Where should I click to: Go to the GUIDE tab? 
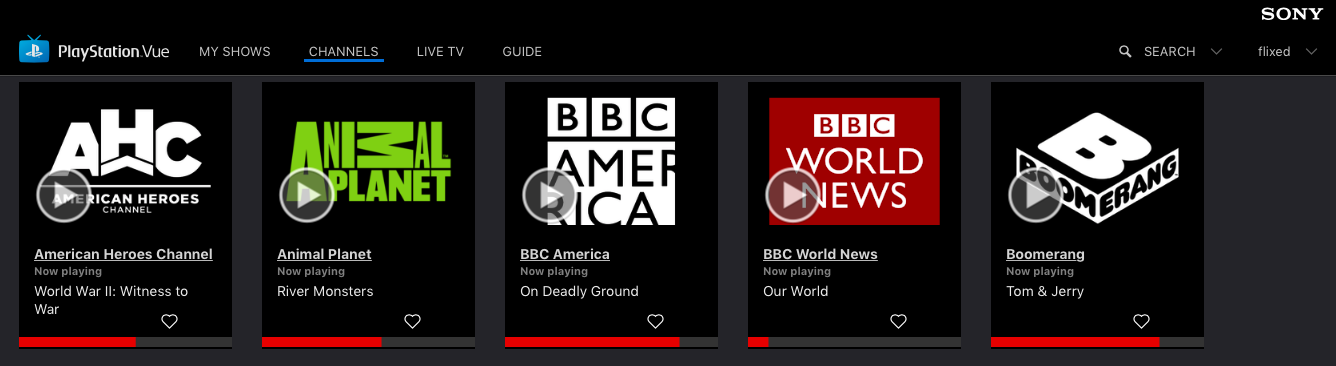point(522,51)
